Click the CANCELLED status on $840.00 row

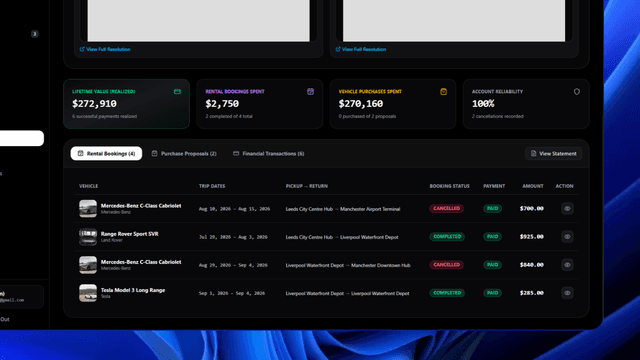447,265
